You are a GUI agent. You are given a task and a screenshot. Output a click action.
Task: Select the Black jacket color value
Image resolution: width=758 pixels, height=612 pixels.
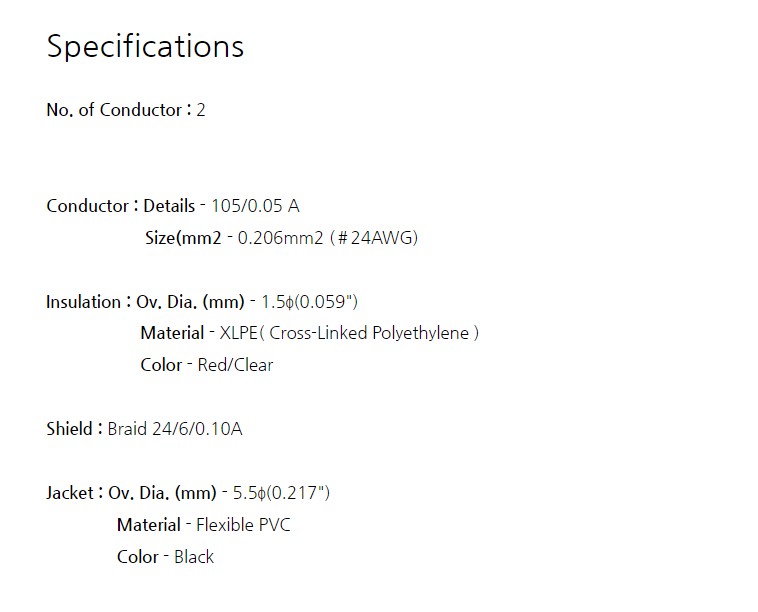(194, 557)
